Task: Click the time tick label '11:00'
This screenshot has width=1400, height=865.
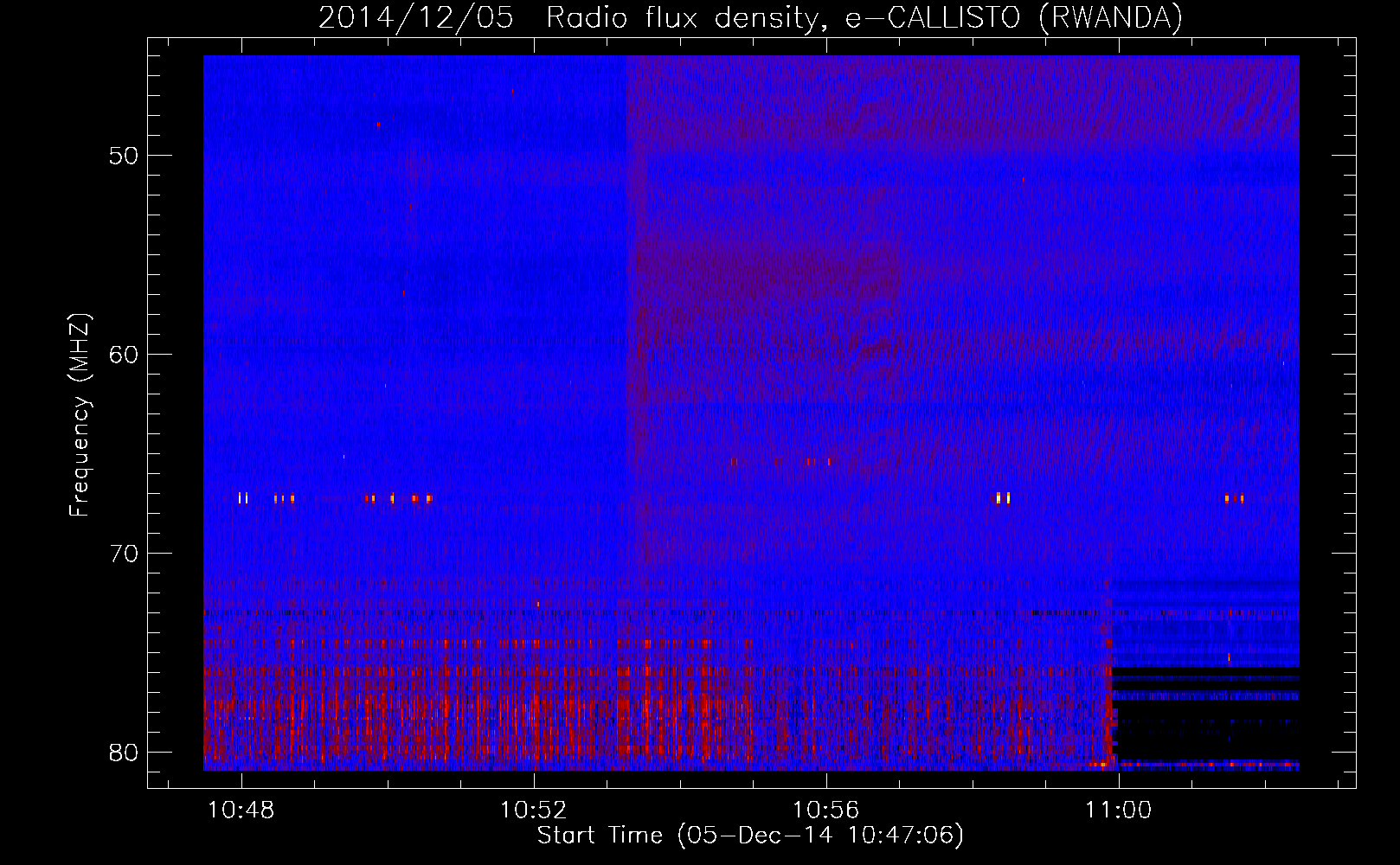Action: click(1119, 811)
